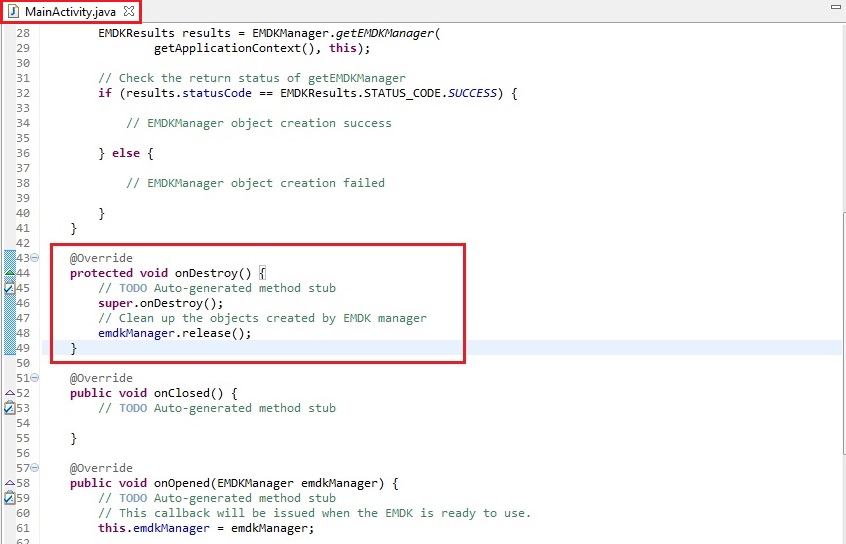846x544 pixels.
Task: Open the TODO task marker on line 45
Action: coord(10,288)
